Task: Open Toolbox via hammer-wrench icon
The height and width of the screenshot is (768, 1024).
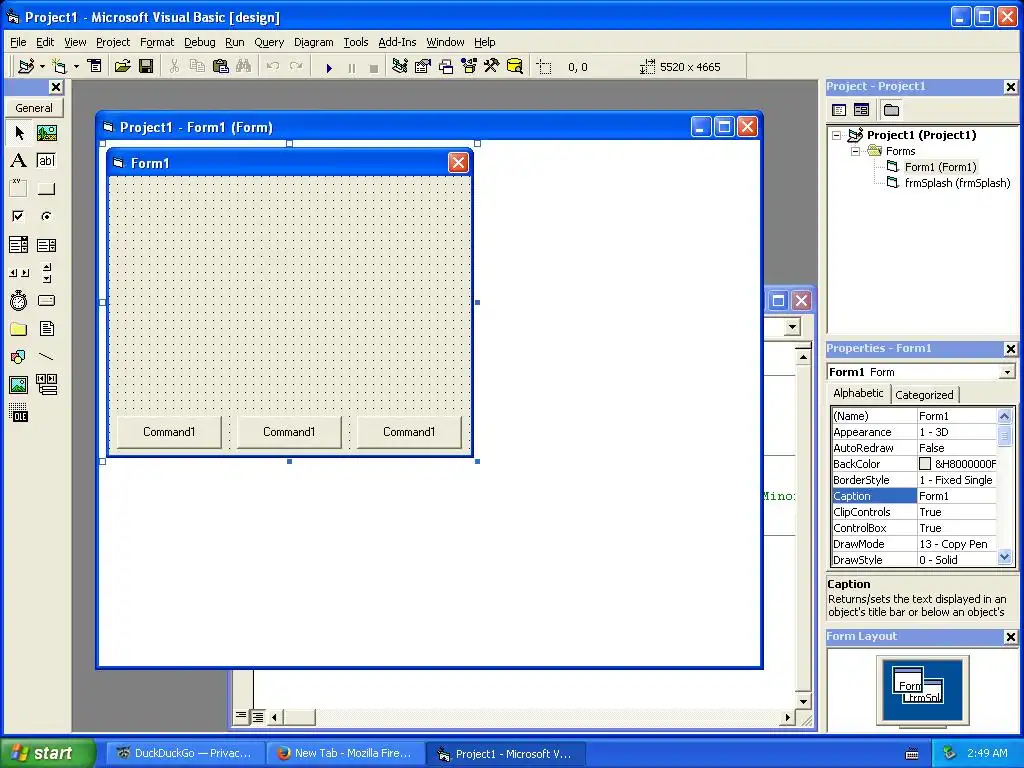Action: pos(492,67)
